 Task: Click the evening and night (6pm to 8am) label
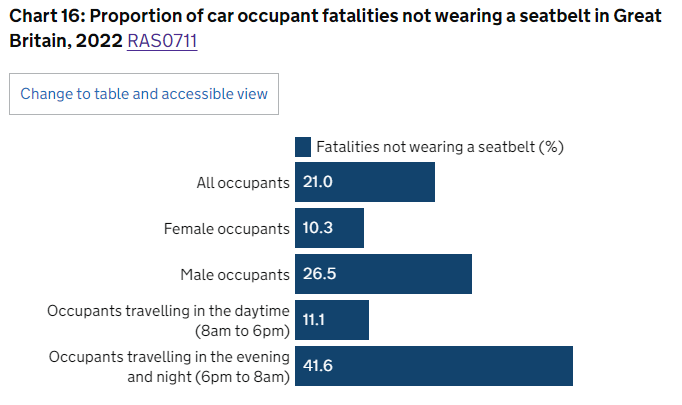(169, 366)
